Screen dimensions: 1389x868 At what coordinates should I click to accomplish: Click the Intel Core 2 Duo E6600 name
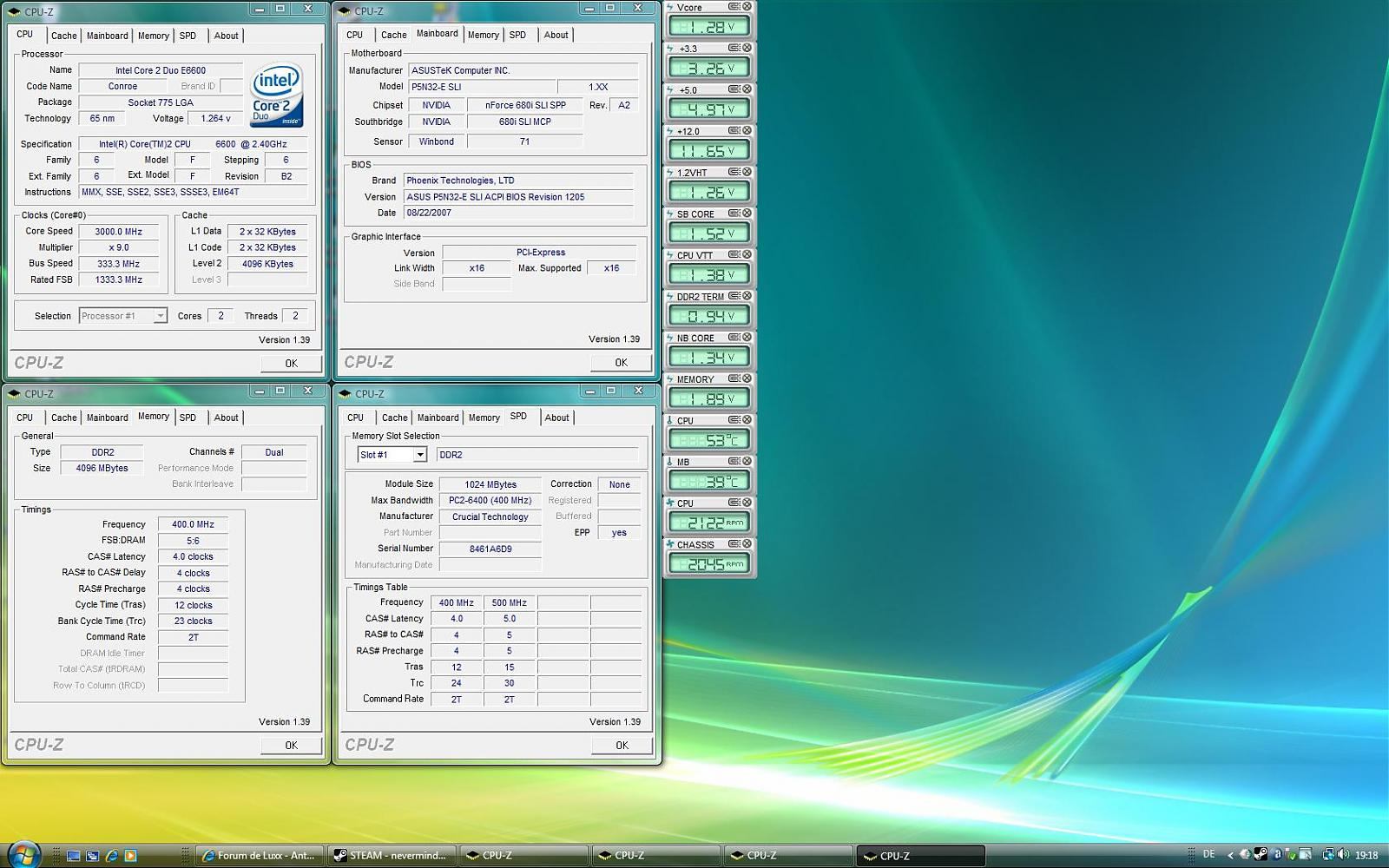(x=161, y=70)
